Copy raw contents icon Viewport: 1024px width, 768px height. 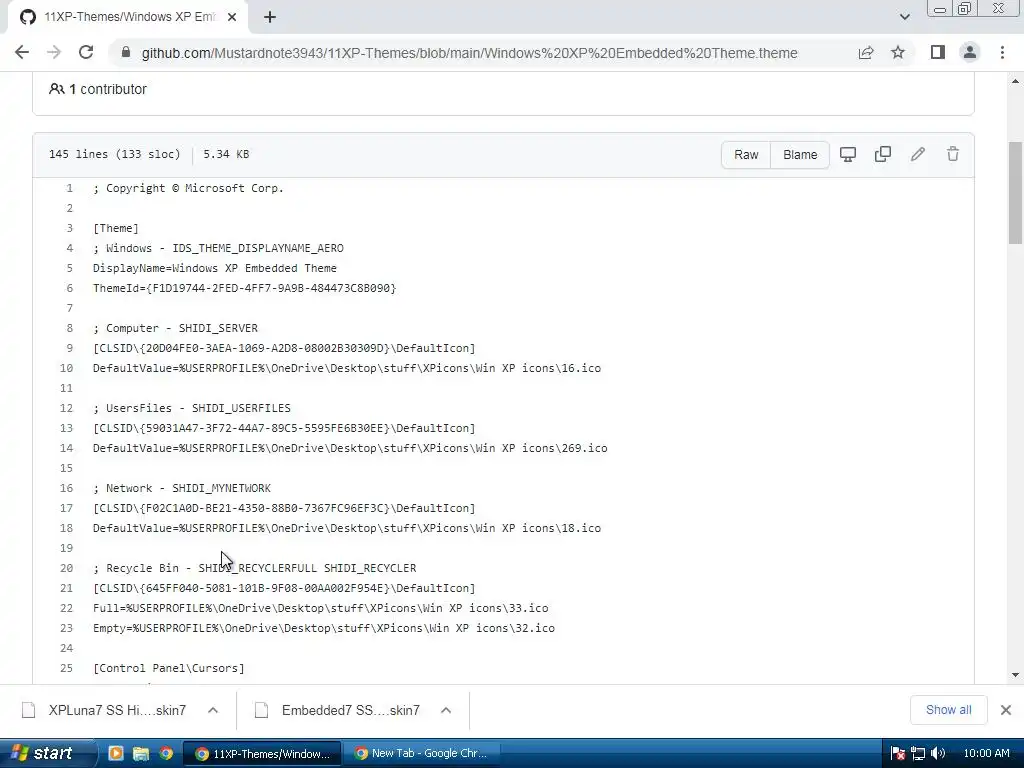[x=883, y=155]
